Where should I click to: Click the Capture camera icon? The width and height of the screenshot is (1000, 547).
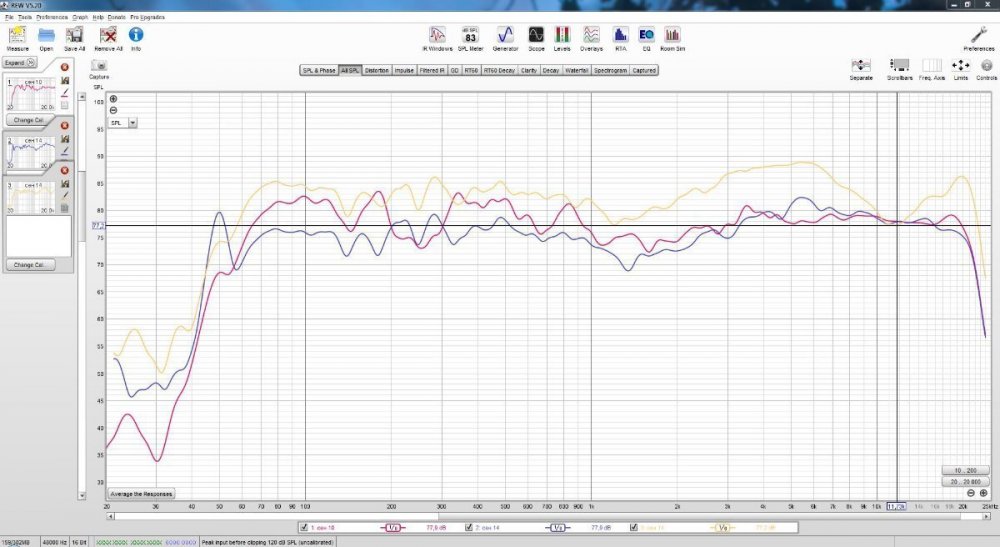pyautogui.click(x=99, y=66)
